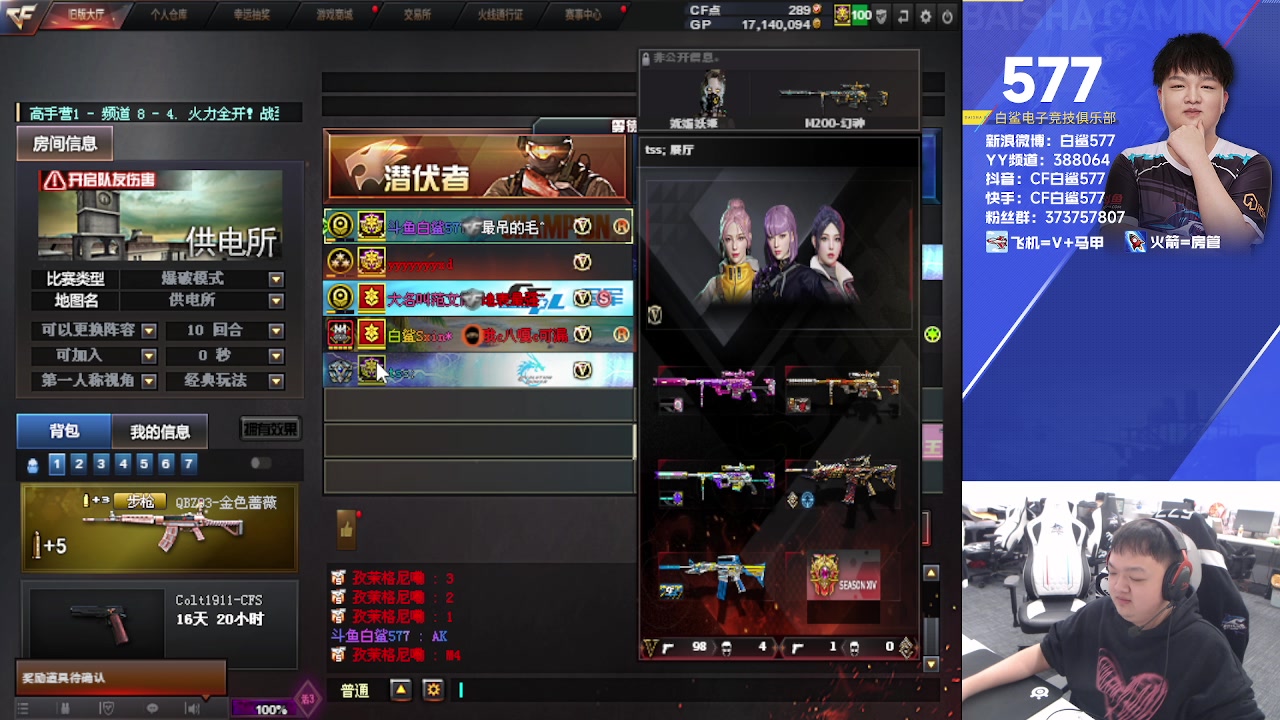Click the S badge on 大名叫范文 row
This screenshot has height=720, width=1280.
tap(603, 298)
